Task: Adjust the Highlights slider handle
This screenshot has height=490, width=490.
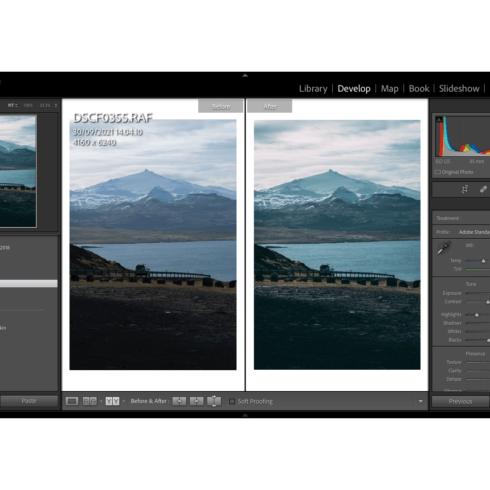Action: [477, 315]
